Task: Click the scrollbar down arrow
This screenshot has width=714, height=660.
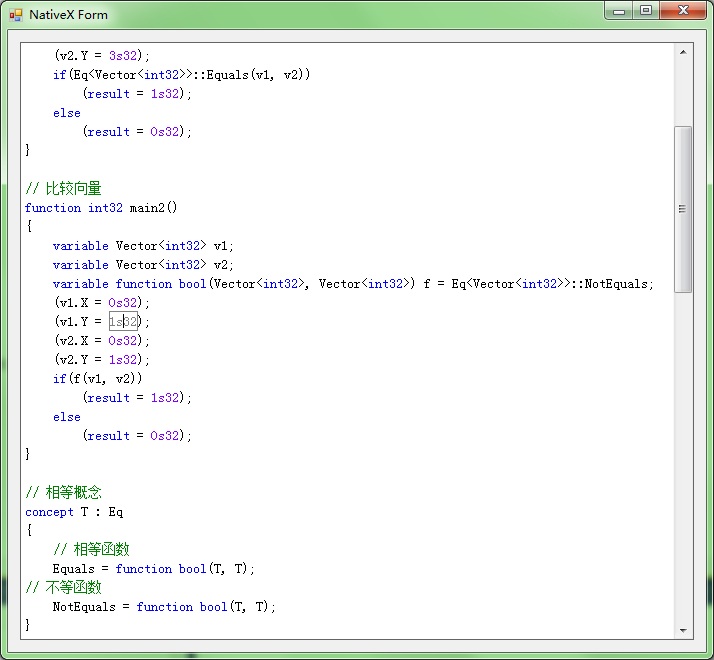Action: click(x=683, y=630)
